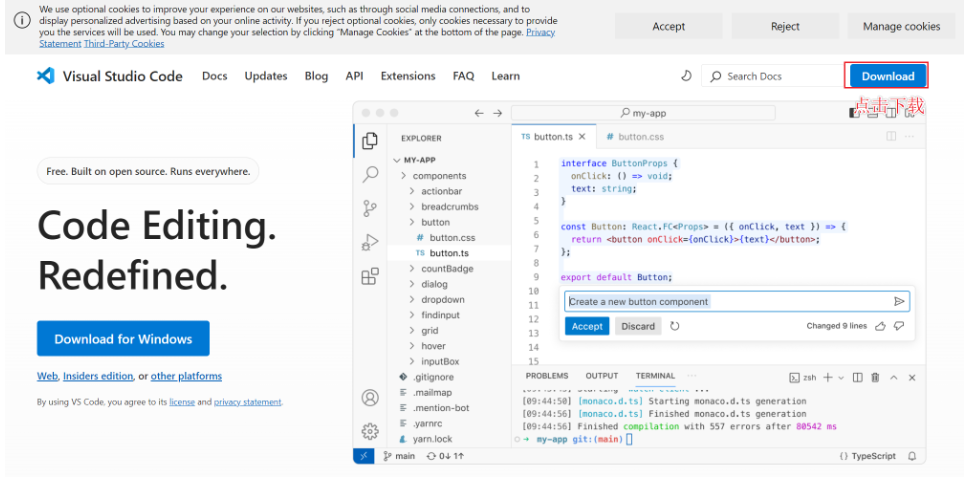Expand the components folder

[404, 175]
